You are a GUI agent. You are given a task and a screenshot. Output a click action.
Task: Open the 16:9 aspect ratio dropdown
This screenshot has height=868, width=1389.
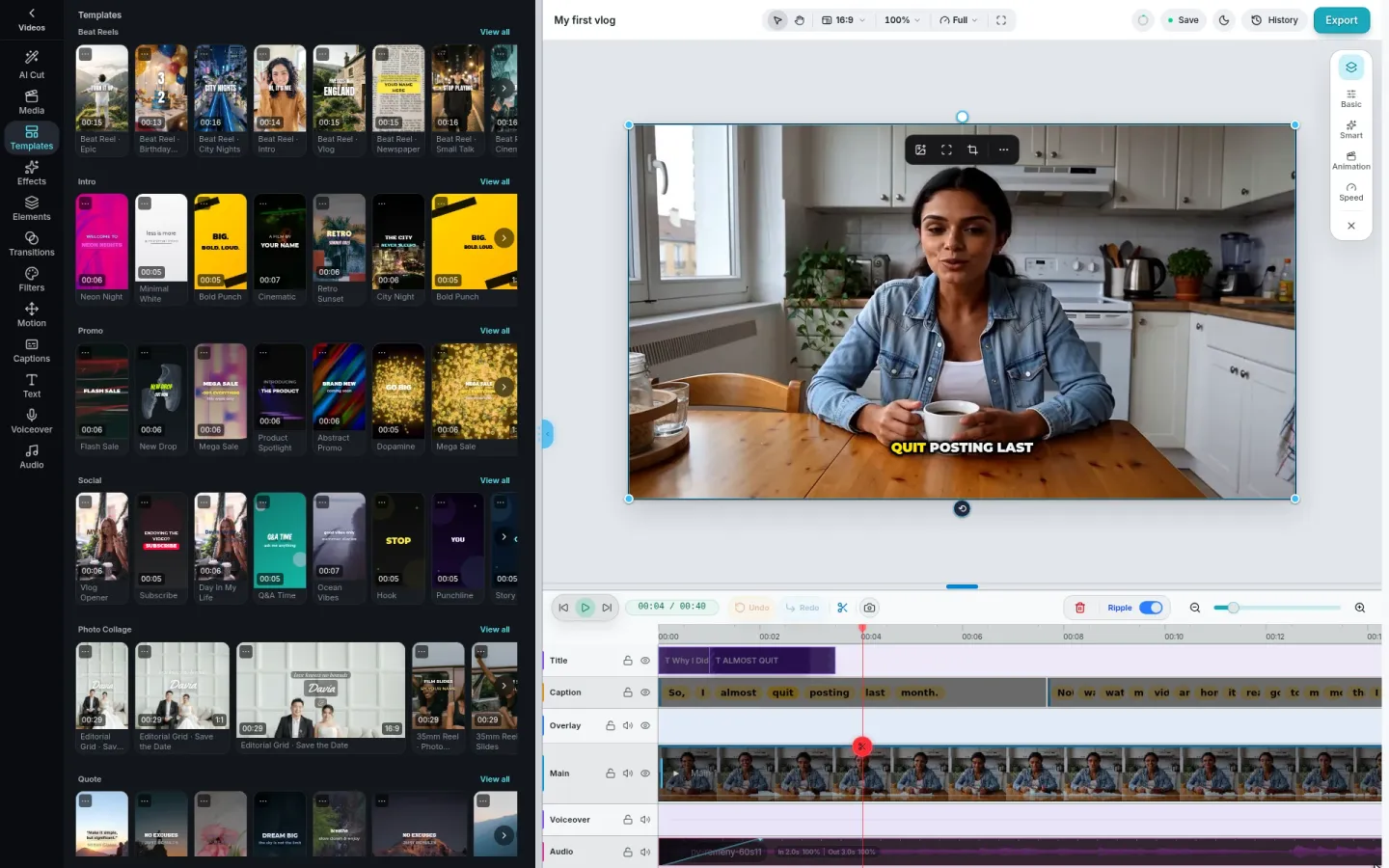point(844,20)
